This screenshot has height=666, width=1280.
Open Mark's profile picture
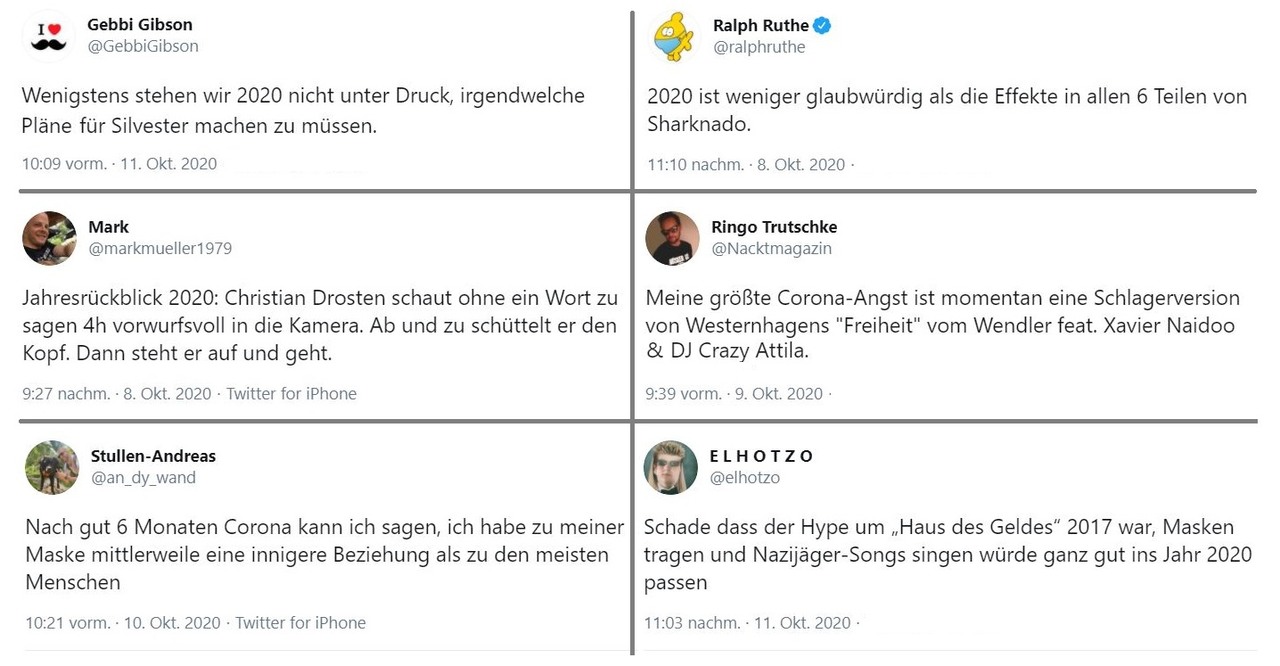click(50, 238)
